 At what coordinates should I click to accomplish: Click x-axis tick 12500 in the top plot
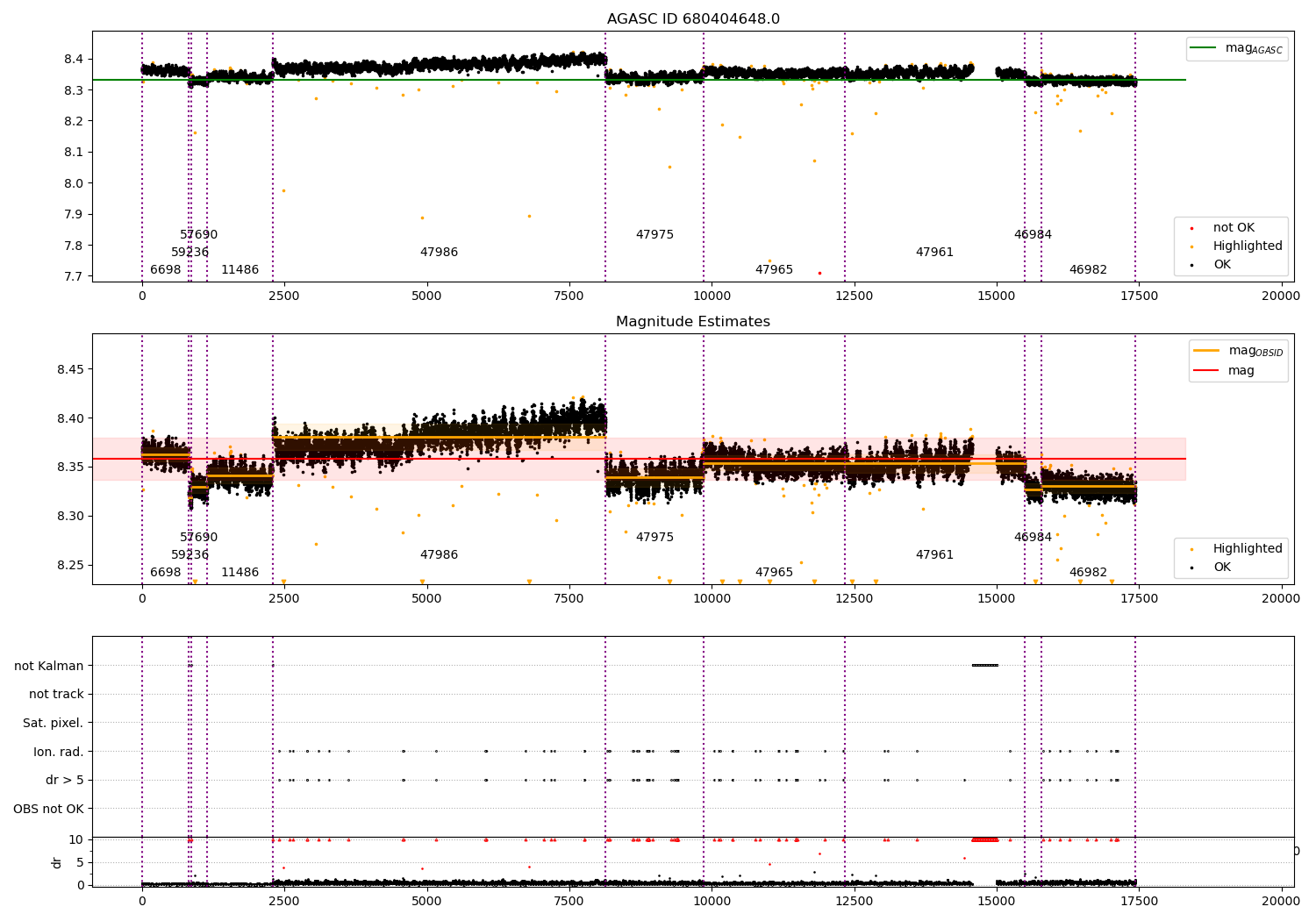click(854, 296)
